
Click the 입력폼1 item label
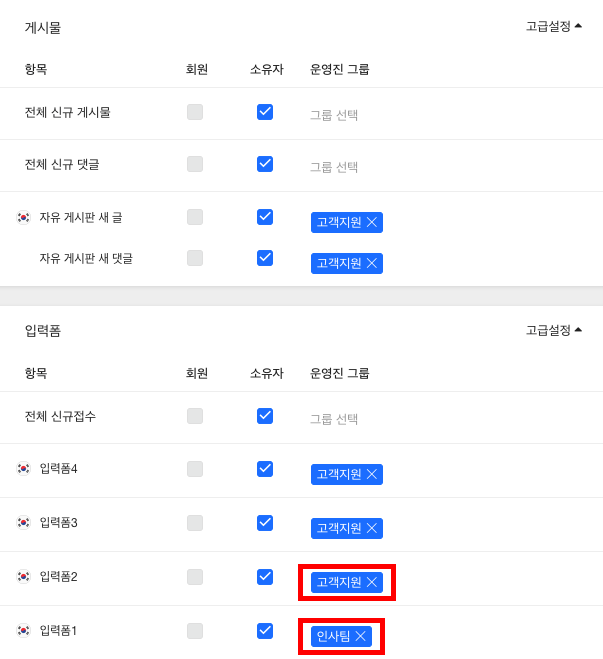tap(58, 630)
